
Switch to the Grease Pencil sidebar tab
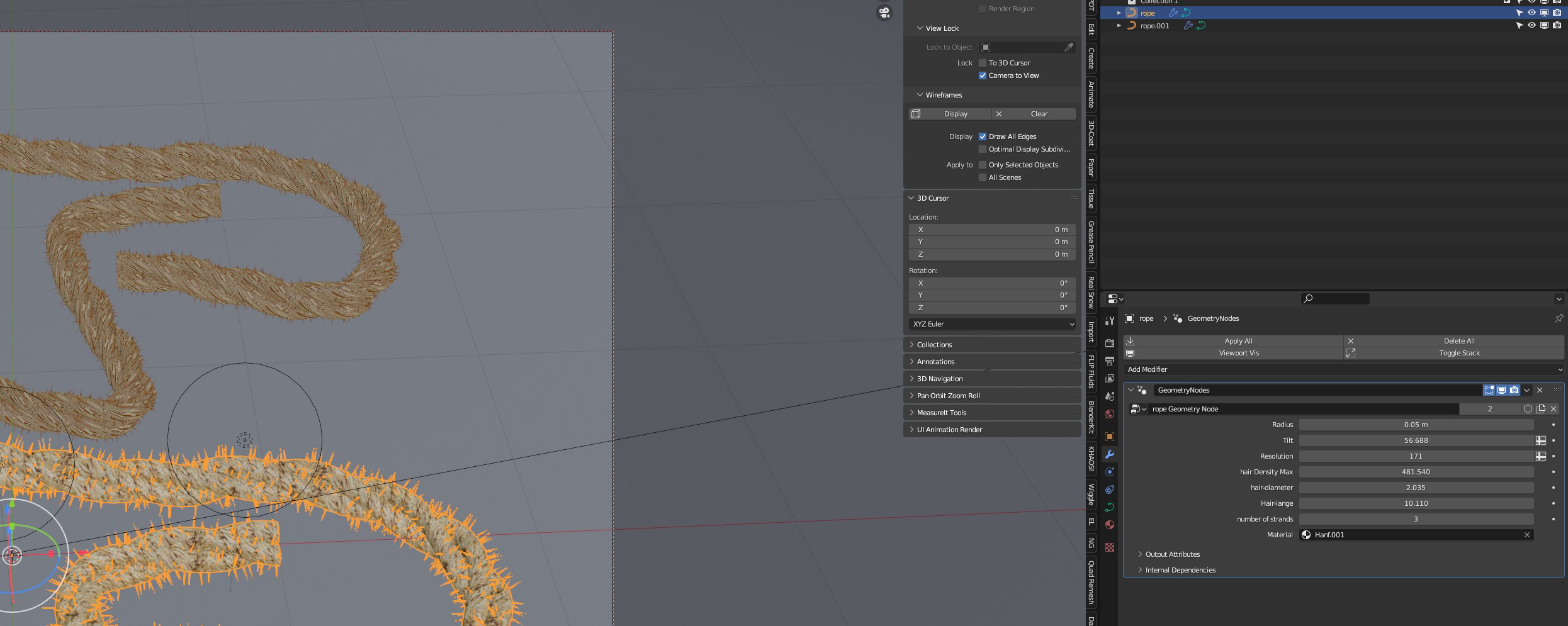pyautogui.click(x=1091, y=242)
